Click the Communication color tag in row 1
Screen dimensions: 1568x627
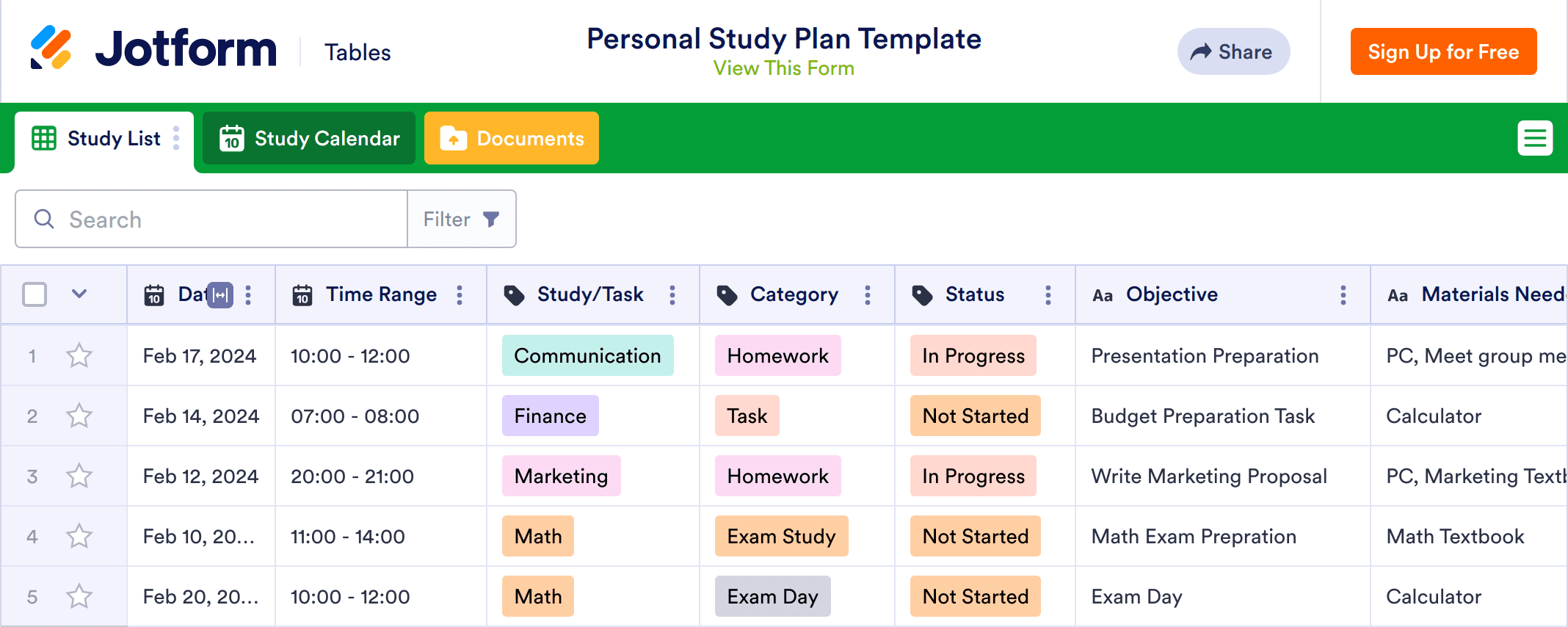pos(587,356)
